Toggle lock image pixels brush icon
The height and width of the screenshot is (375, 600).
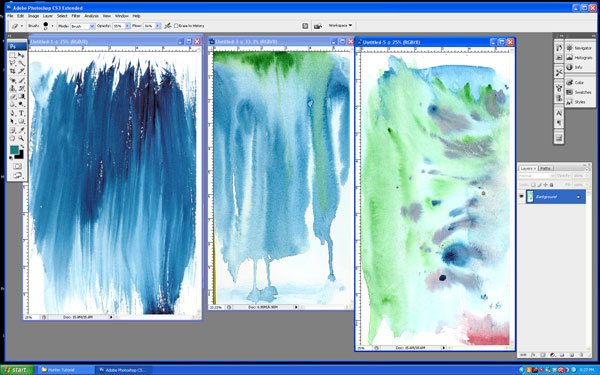(x=539, y=185)
